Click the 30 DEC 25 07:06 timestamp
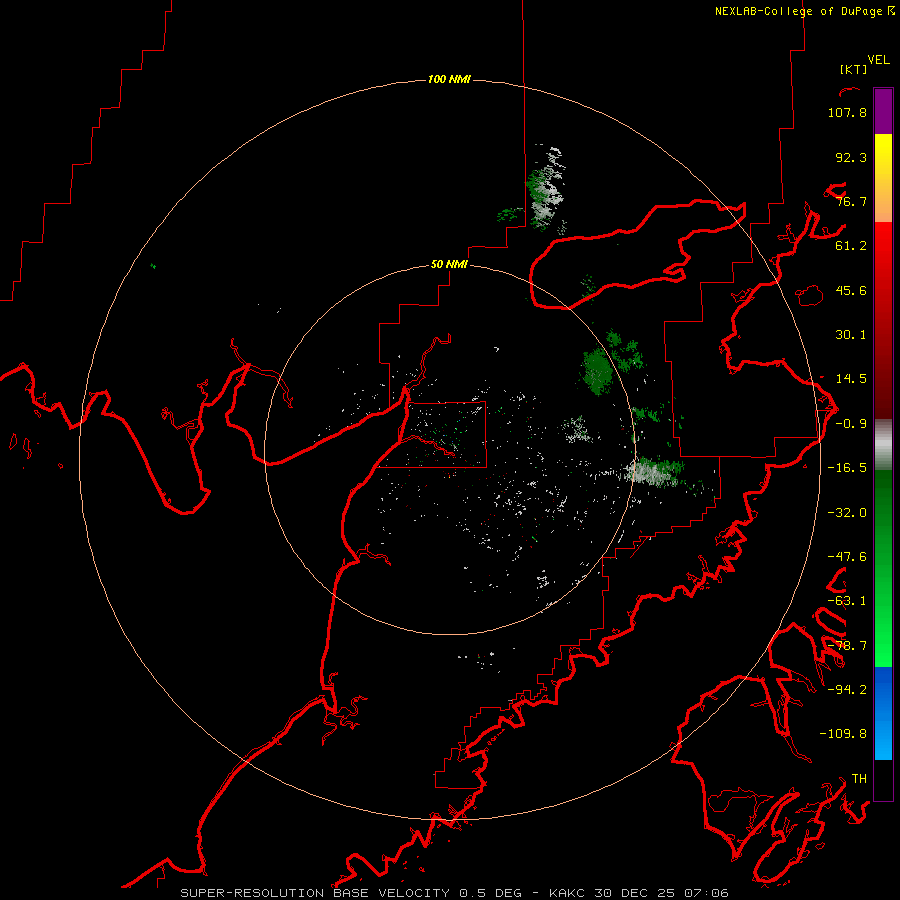The image size is (900, 900). pos(660,893)
